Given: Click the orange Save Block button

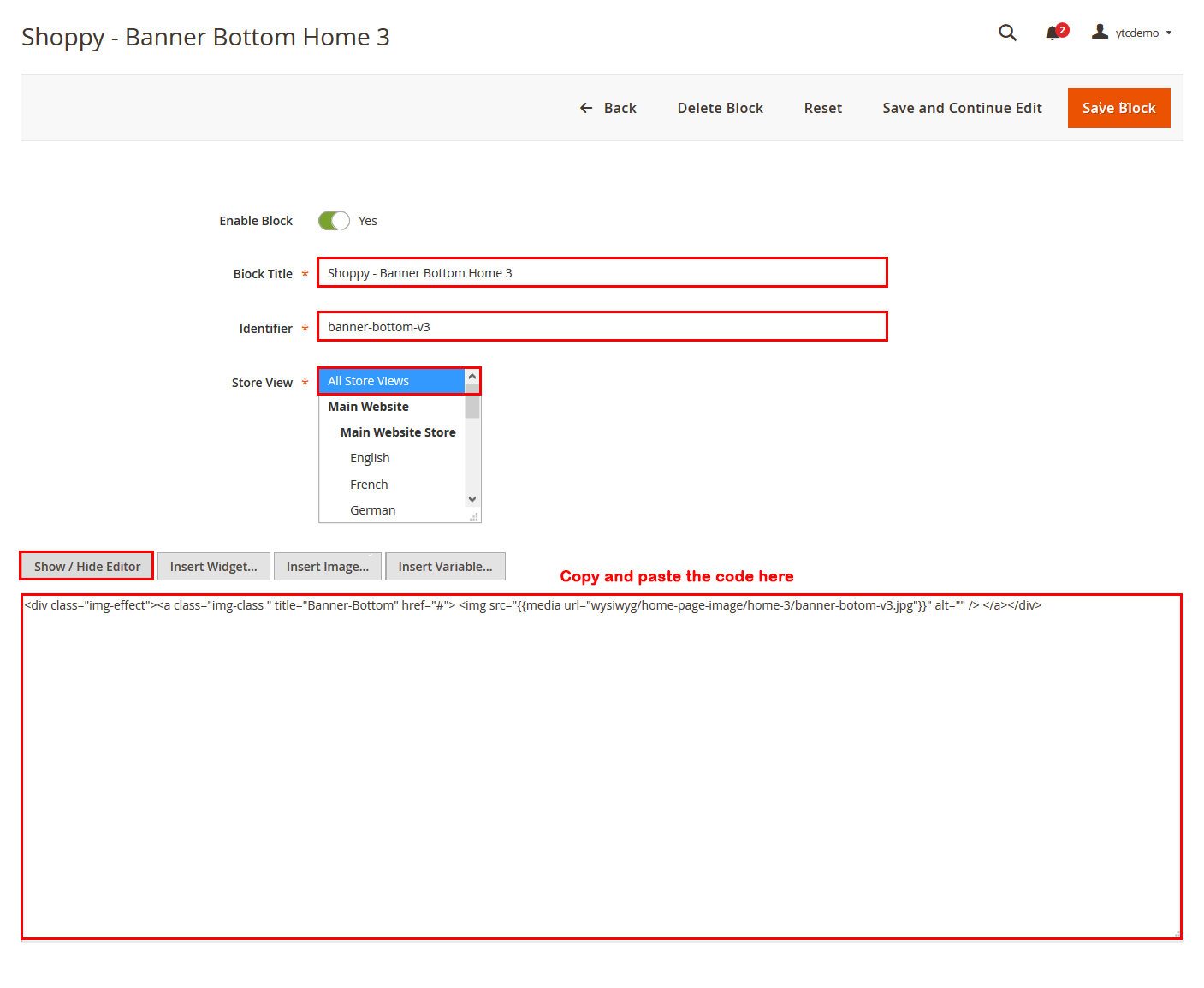Looking at the screenshot, I should 1118,108.
